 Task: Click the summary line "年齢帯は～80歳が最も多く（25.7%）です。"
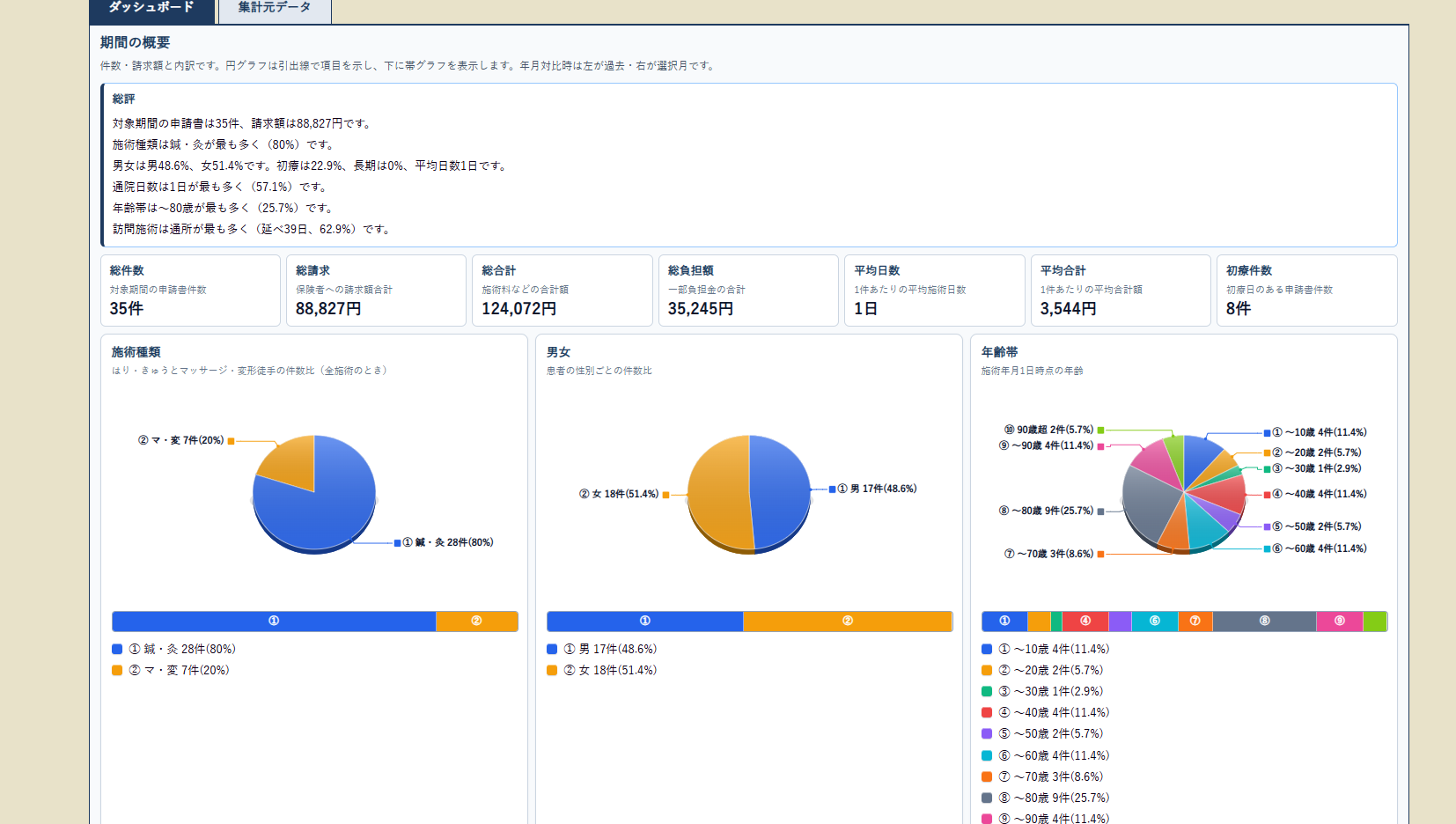coord(224,208)
